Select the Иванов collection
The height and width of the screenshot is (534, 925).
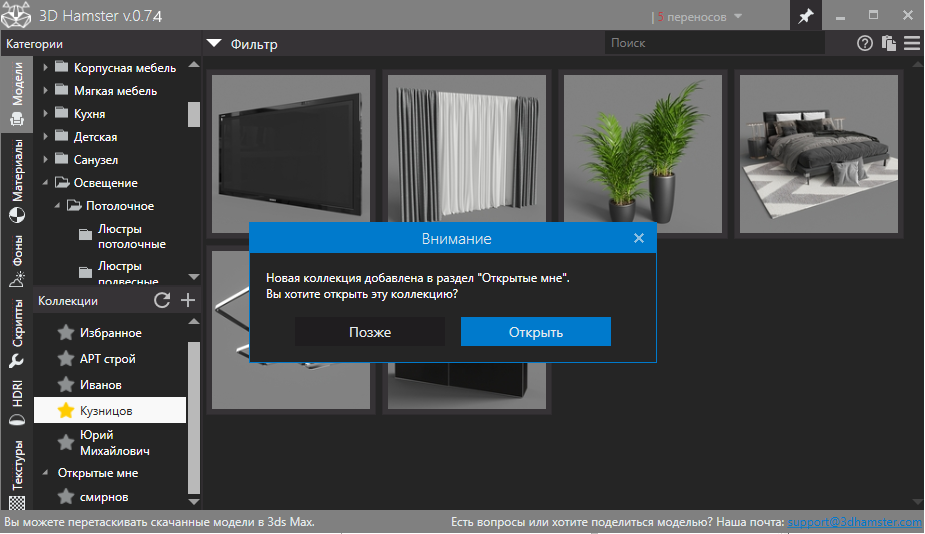coord(100,385)
